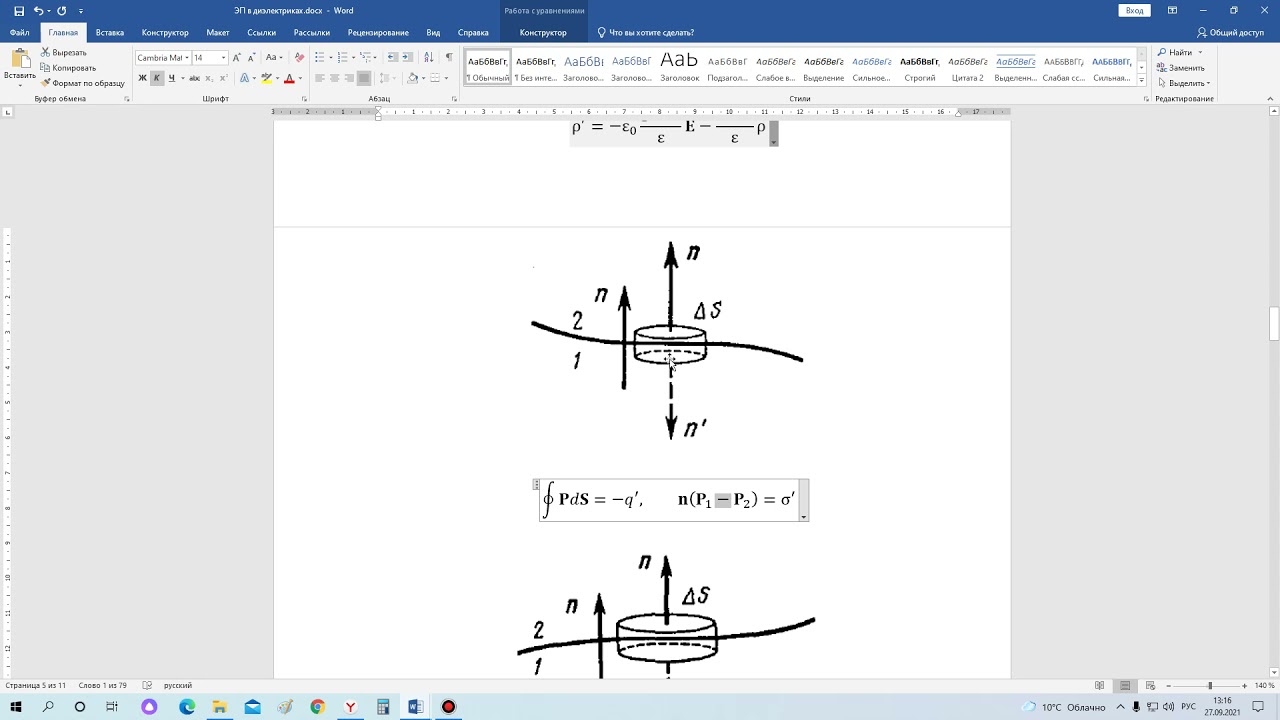The width and height of the screenshot is (1280, 720).
Task: Click Найти (find) button
Action: 1180,52
